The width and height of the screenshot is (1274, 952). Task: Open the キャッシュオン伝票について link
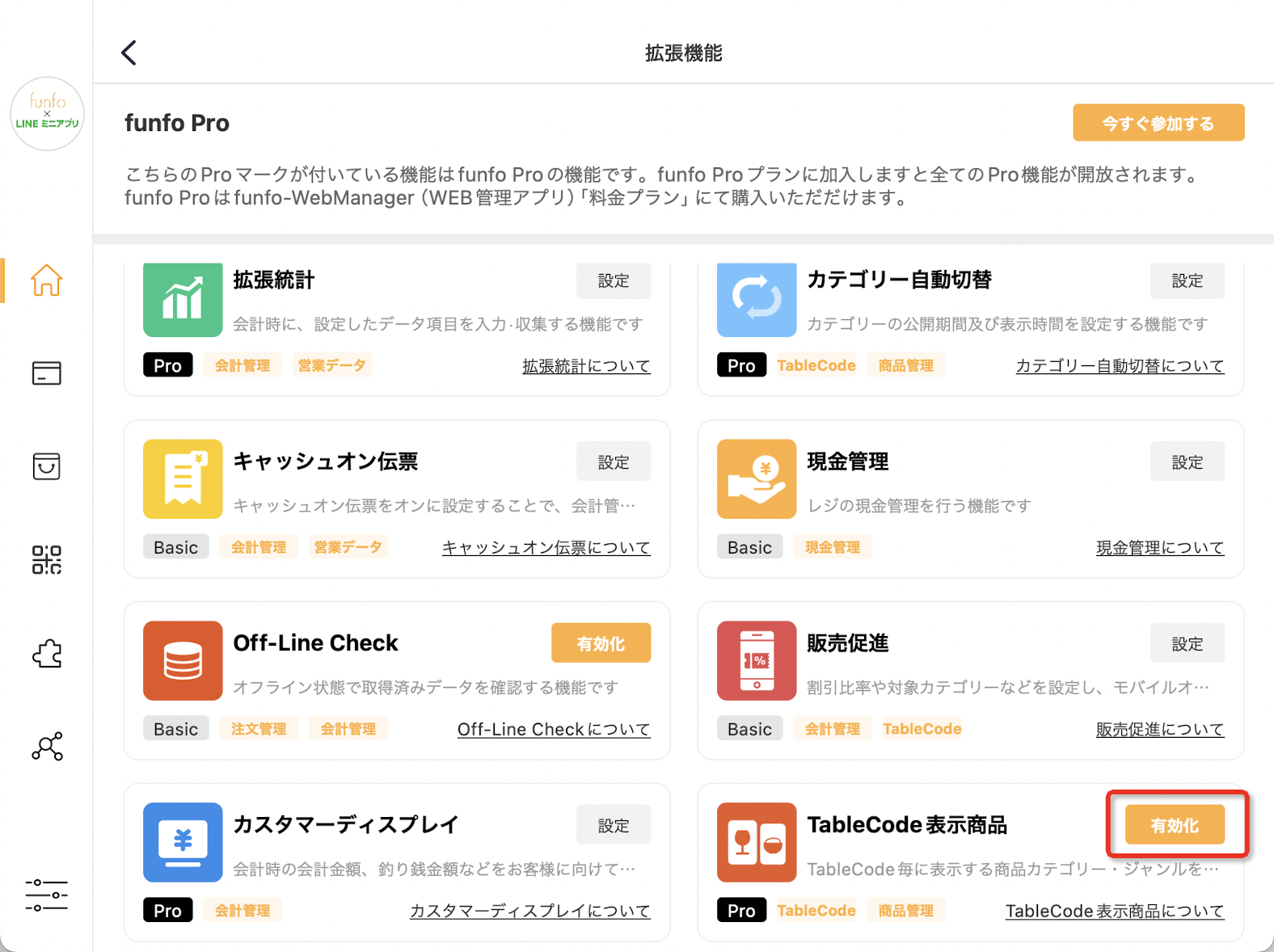[x=546, y=548]
